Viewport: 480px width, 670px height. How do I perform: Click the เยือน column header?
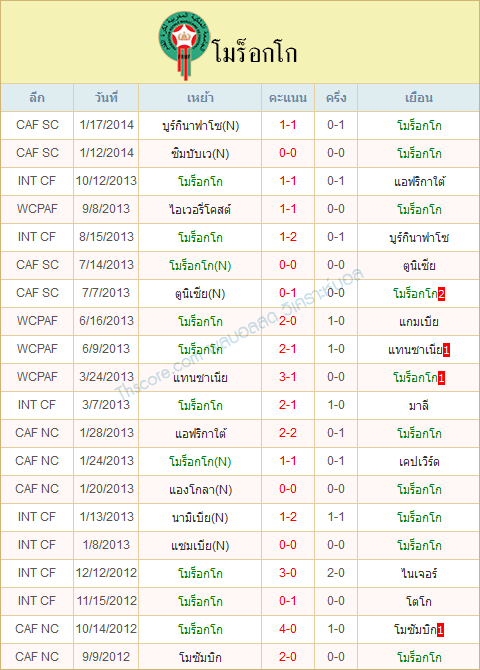coord(418,98)
